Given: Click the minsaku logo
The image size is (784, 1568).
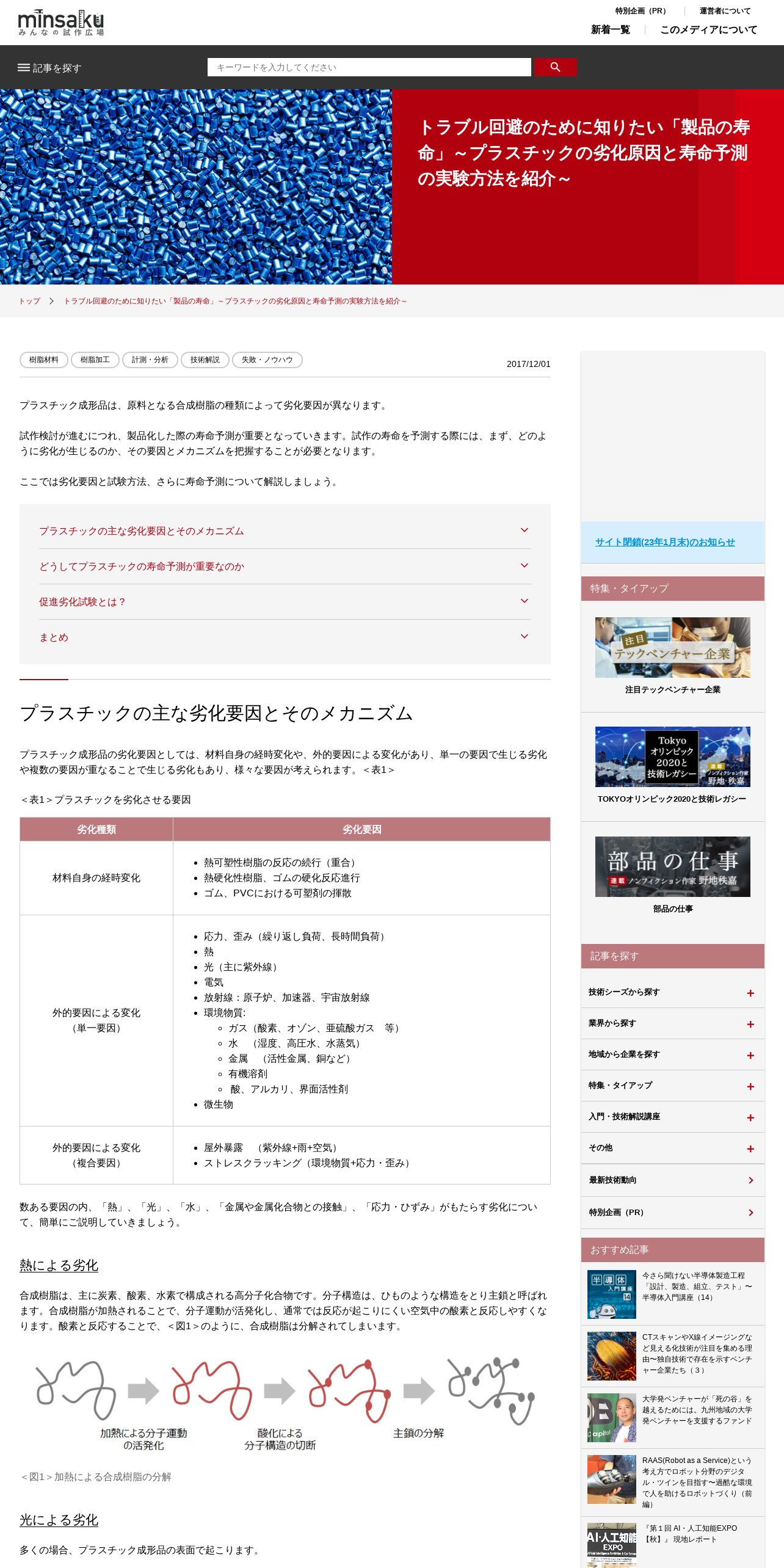Looking at the screenshot, I should 61,23.
